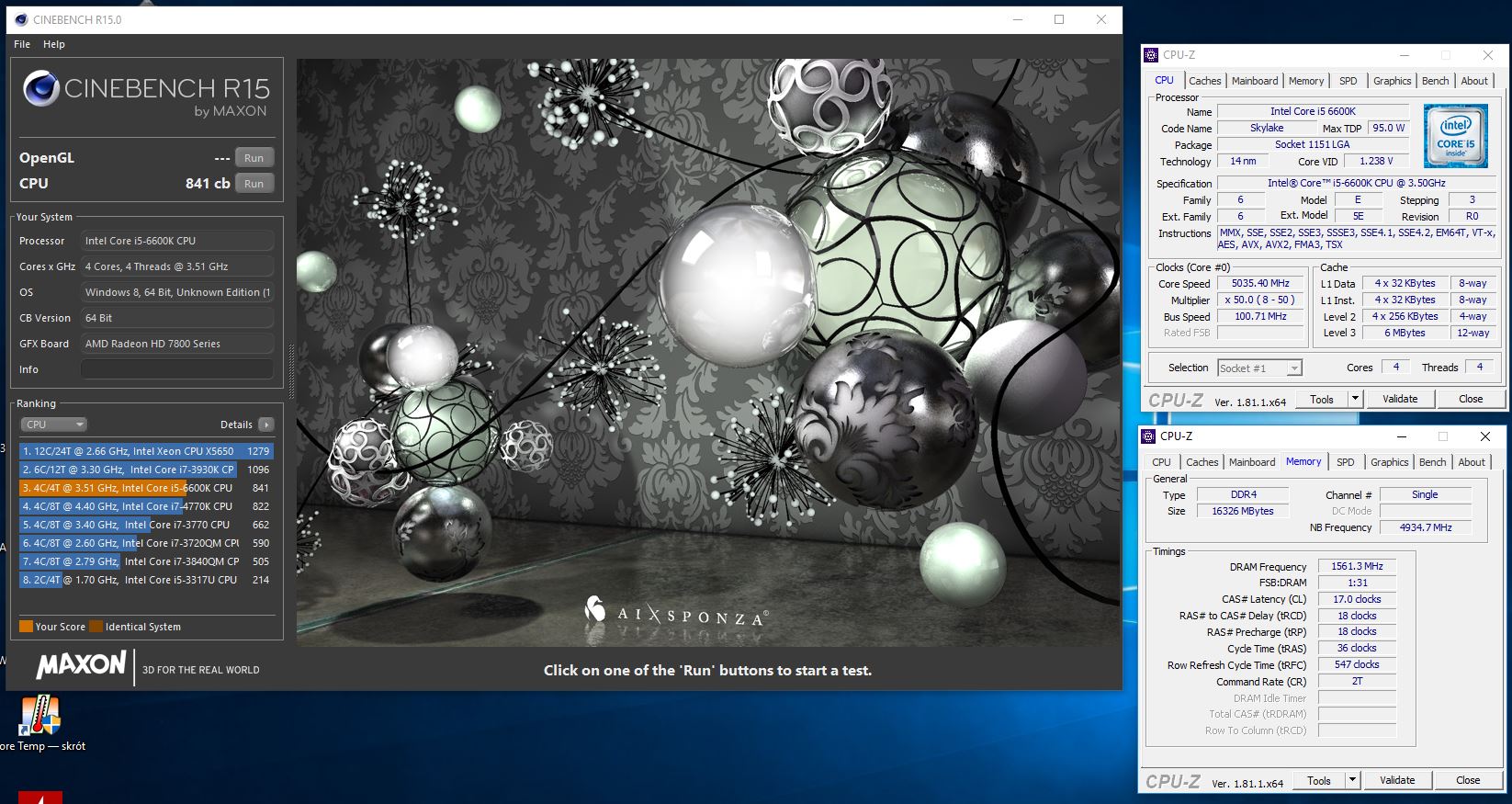This screenshot has height=804, width=1512.
Task: Click Tools button in lower CPU-Z
Action: [1319, 781]
